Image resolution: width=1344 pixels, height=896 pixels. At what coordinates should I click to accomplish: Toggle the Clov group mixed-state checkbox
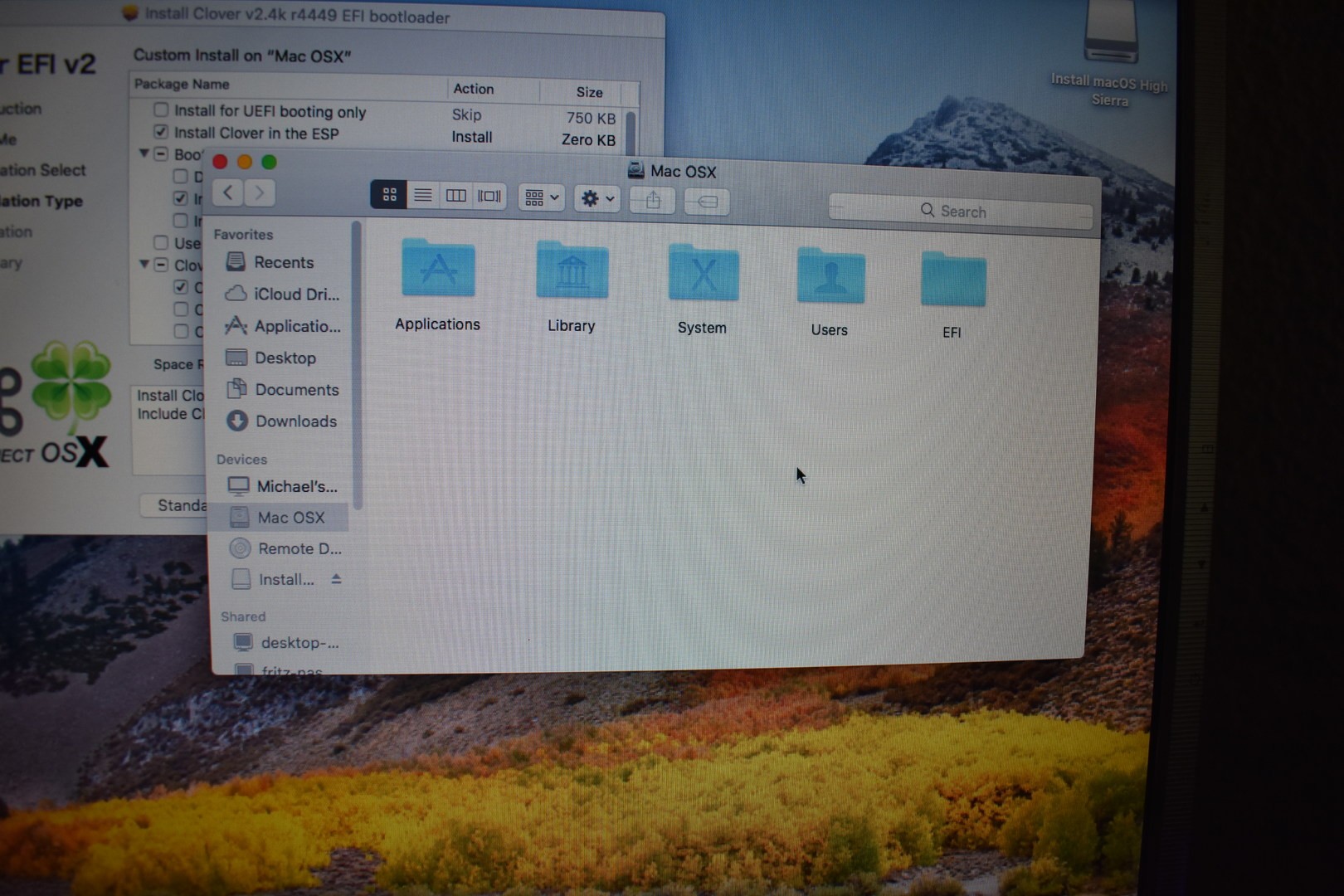(x=161, y=265)
